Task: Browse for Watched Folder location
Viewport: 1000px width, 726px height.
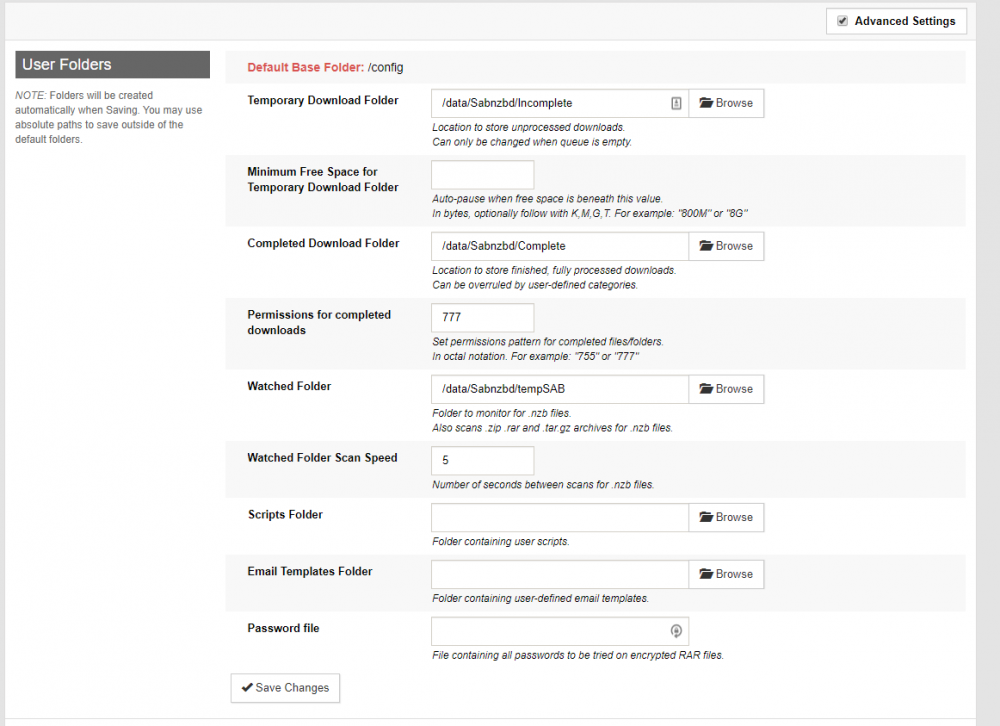Action: click(x=726, y=389)
